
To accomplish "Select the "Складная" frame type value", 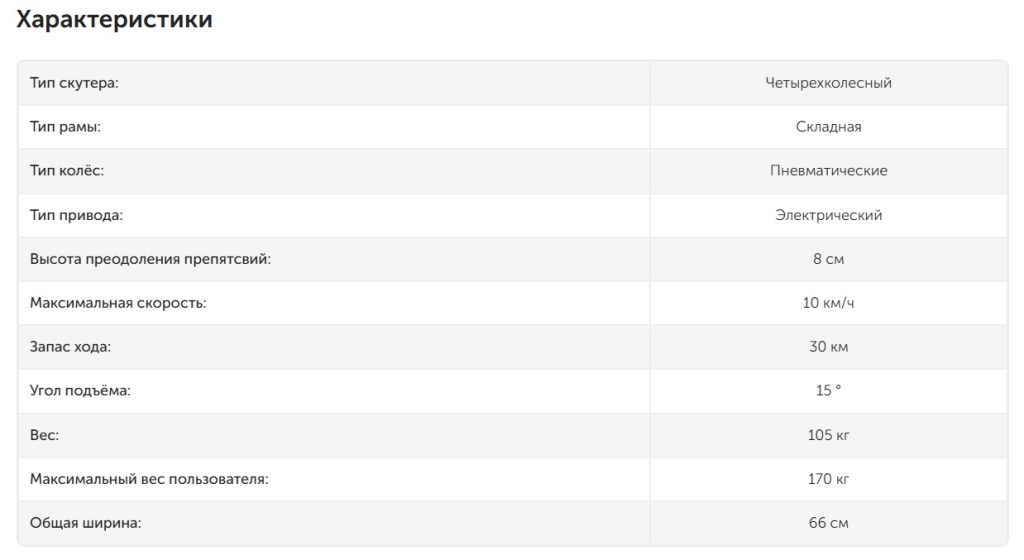I will 828,127.
